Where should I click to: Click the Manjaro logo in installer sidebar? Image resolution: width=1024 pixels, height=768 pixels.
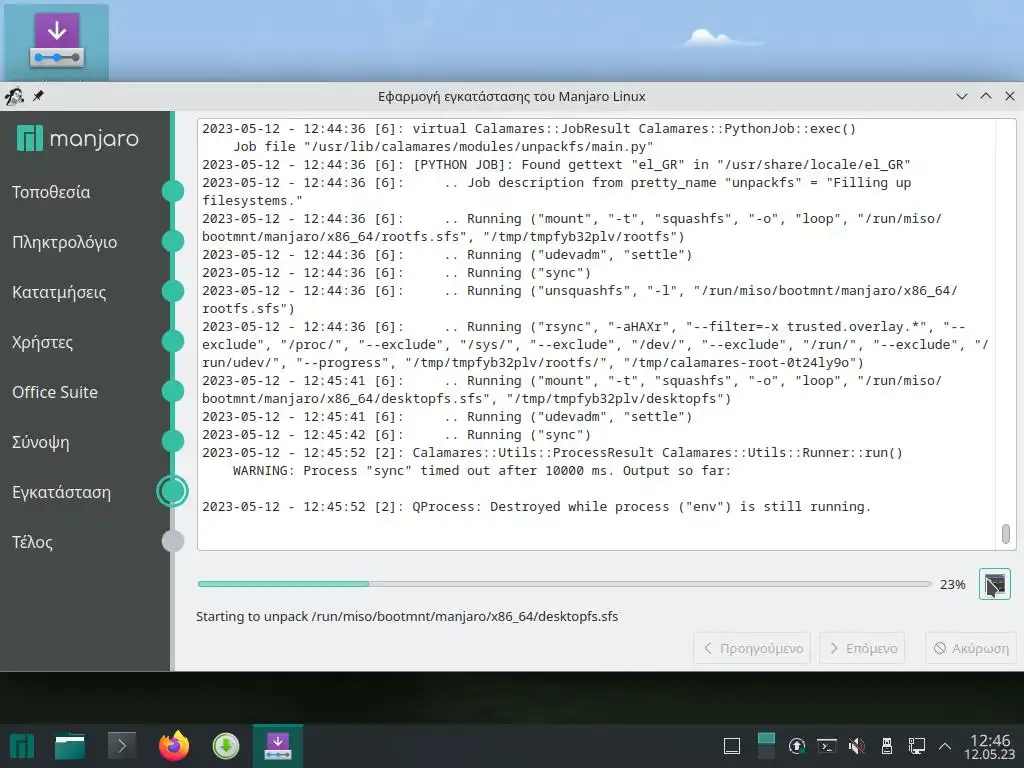tap(78, 138)
